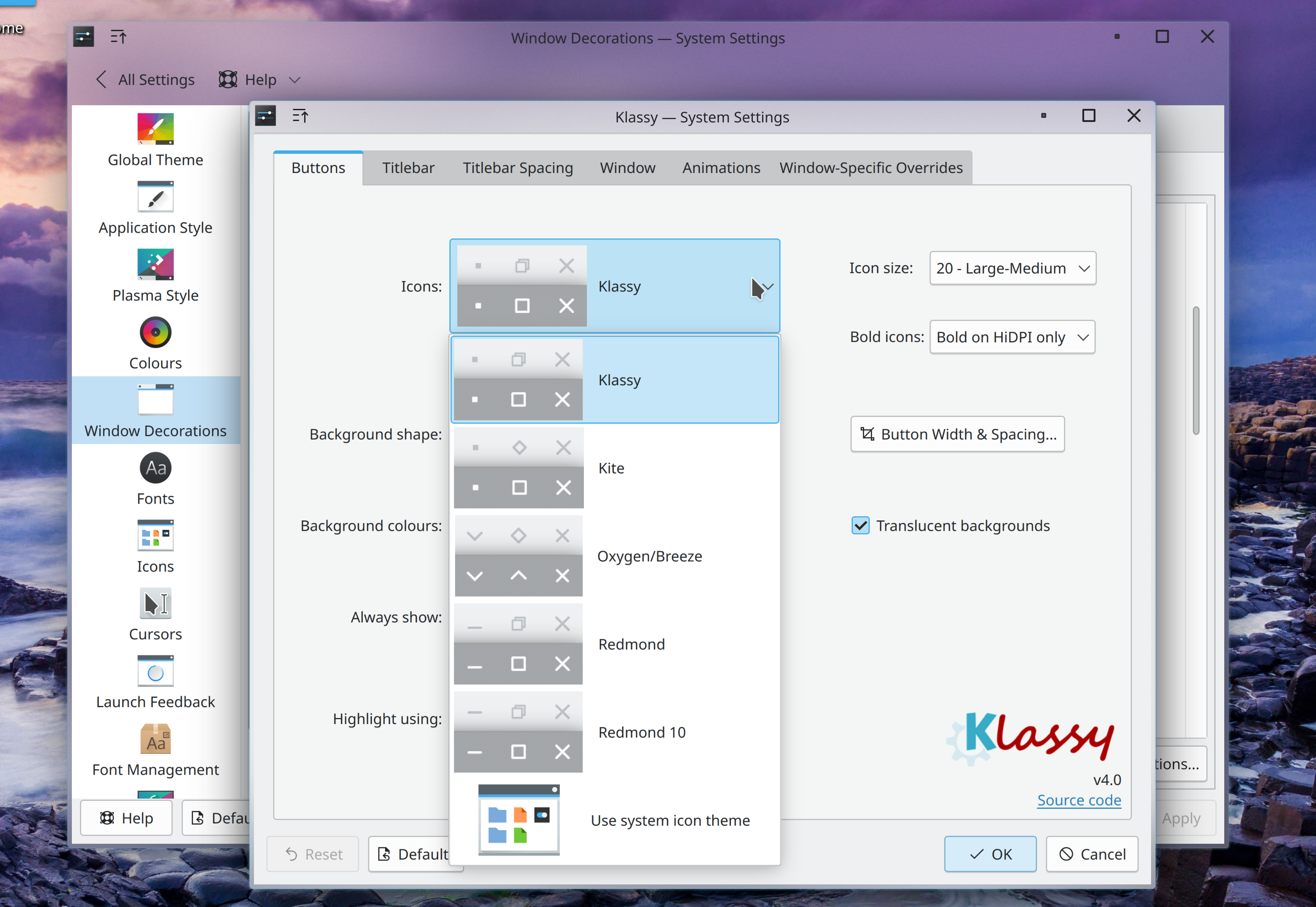Collapse the Icons style combo box
The height and width of the screenshot is (907, 1316).
point(615,286)
